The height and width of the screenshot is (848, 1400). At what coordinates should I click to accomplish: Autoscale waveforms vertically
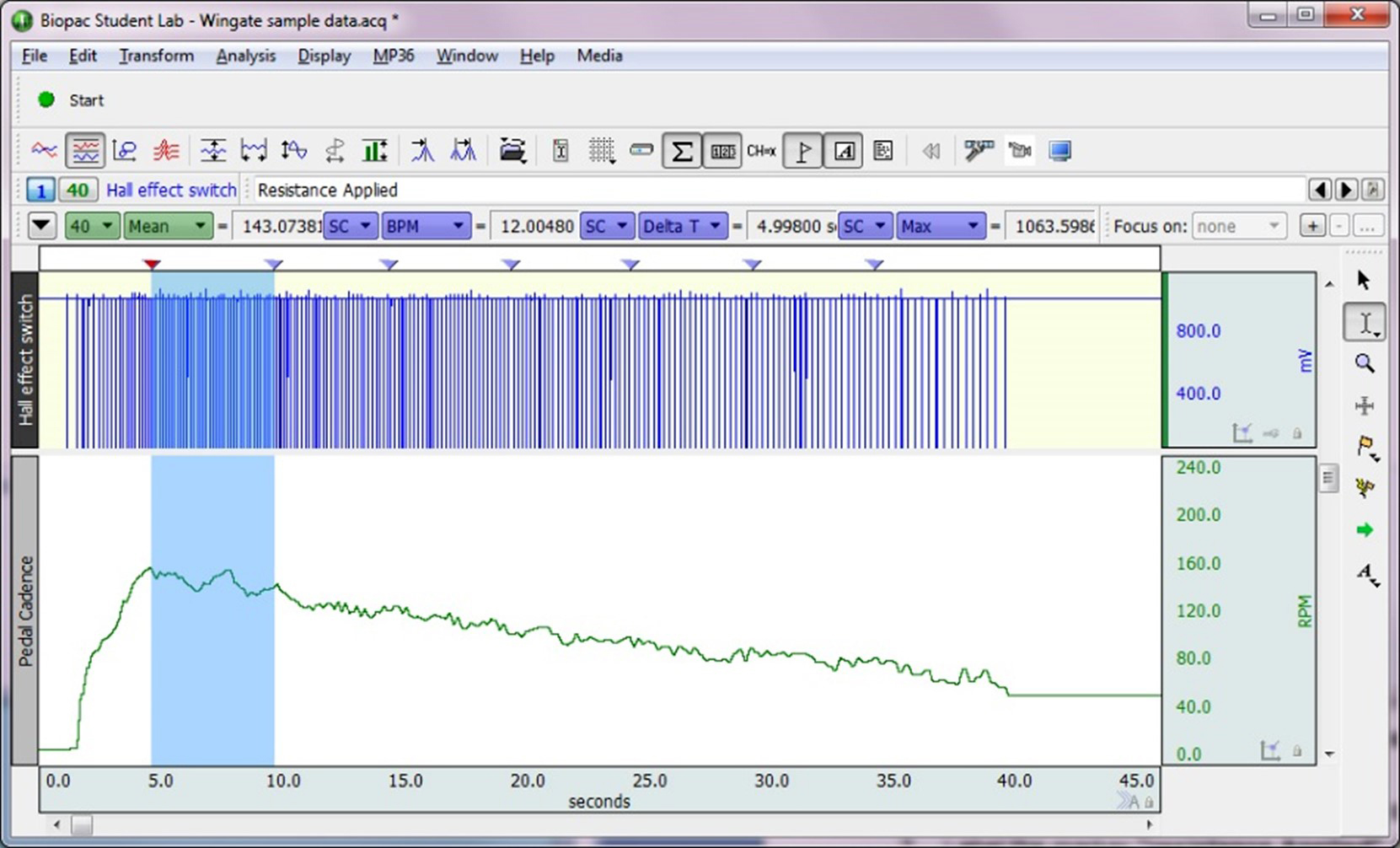(x=213, y=151)
